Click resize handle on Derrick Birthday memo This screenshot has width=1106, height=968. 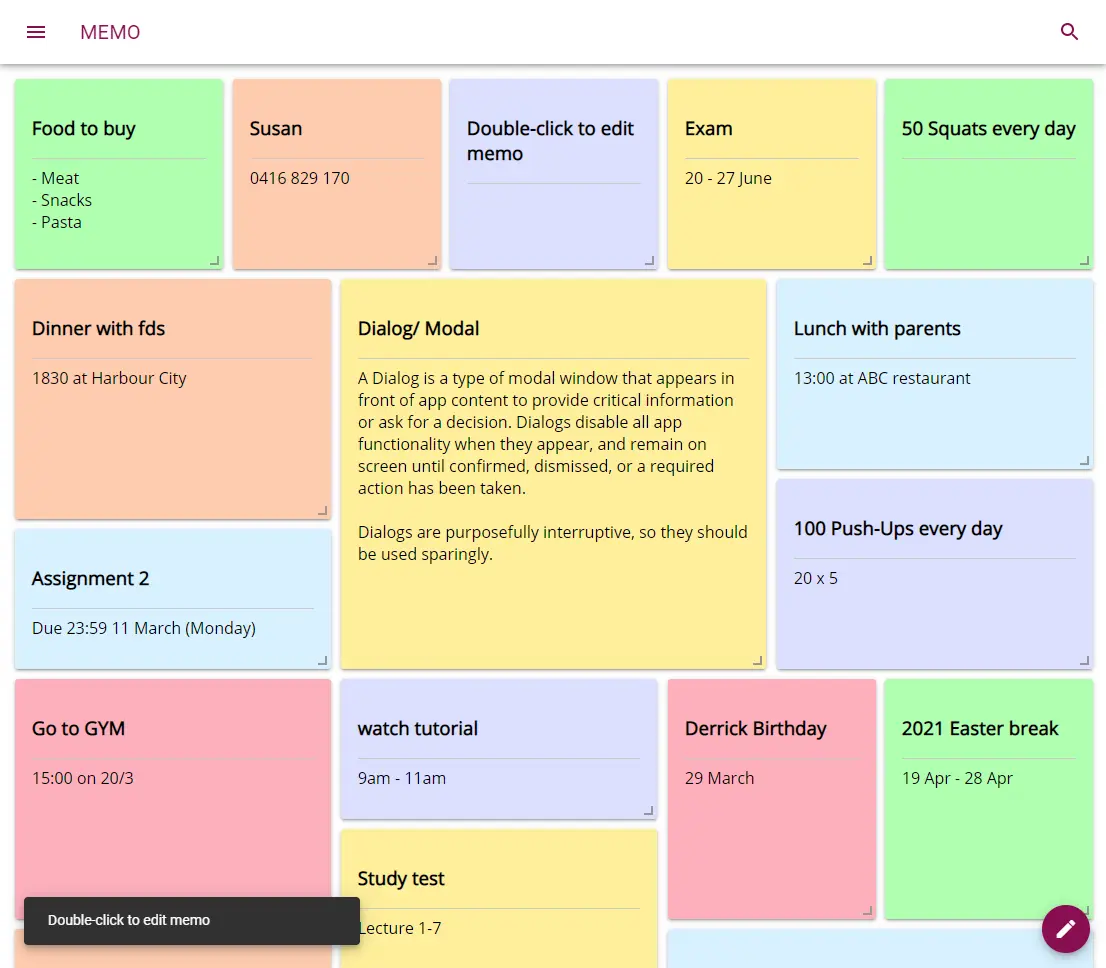coord(867,910)
